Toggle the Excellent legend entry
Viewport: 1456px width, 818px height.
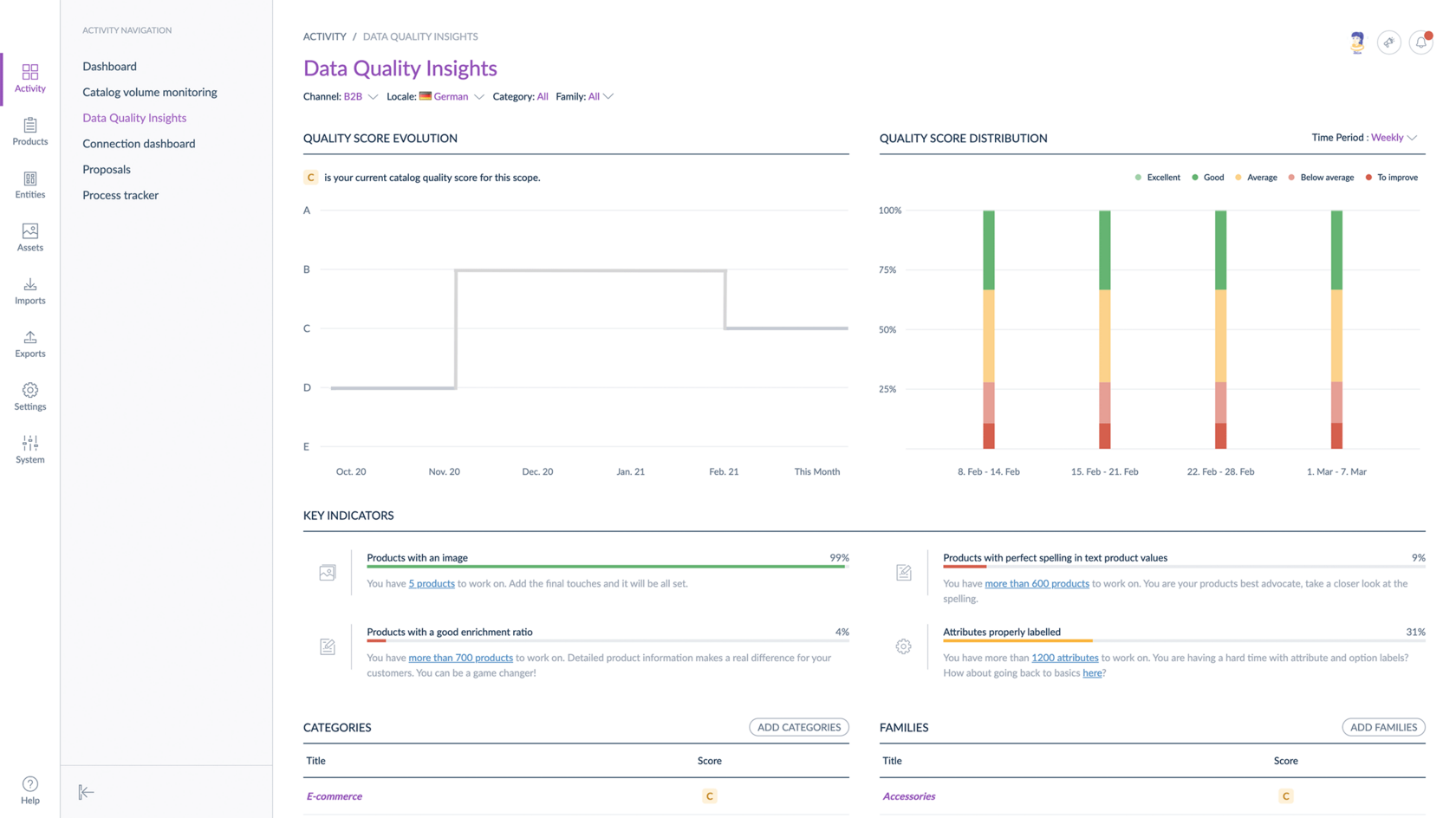click(x=1157, y=178)
